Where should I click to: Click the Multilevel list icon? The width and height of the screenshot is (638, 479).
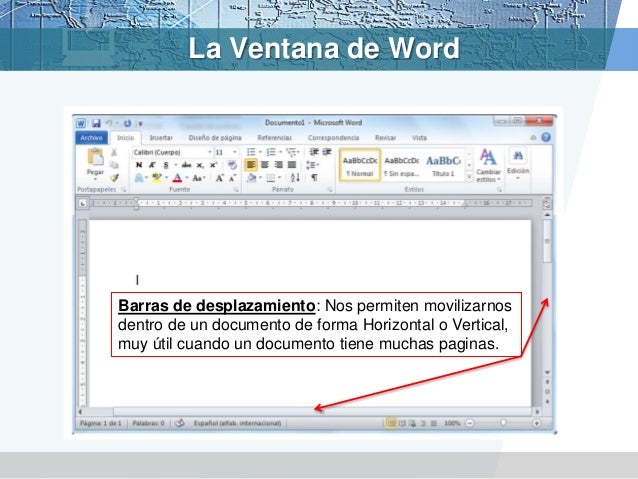pos(291,152)
